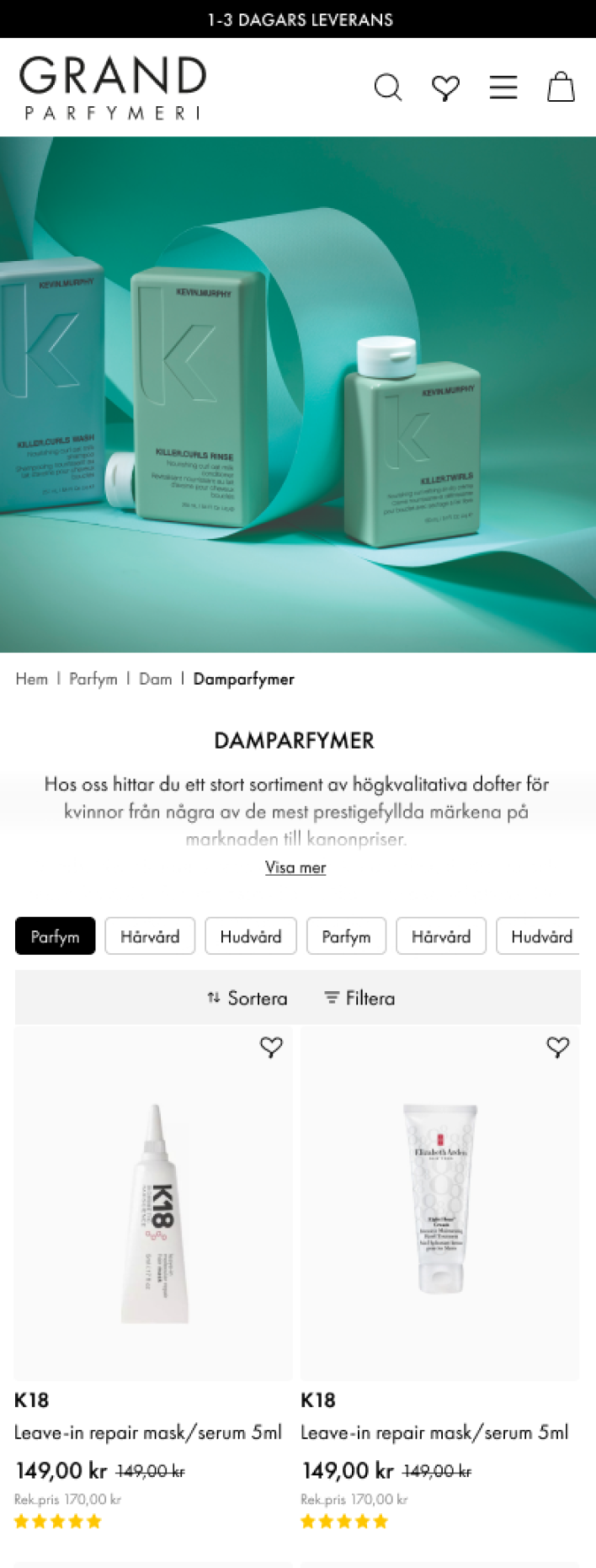Go to Hem breadcrumb link
The width and height of the screenshot is (596, 1568).
coord(32,679)
